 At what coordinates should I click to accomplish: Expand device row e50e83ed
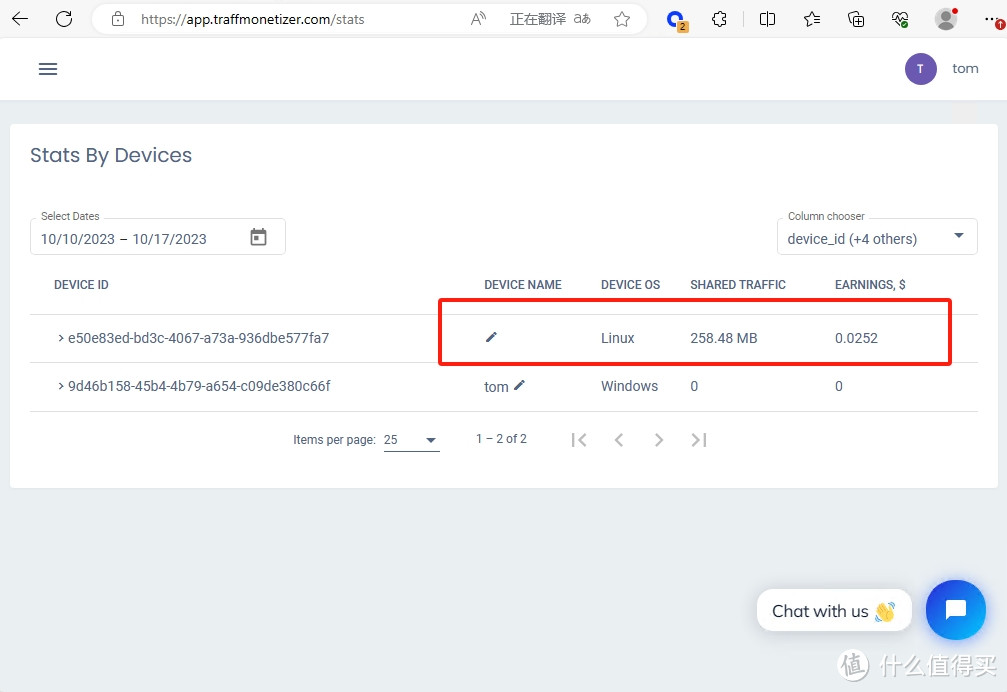61,338
